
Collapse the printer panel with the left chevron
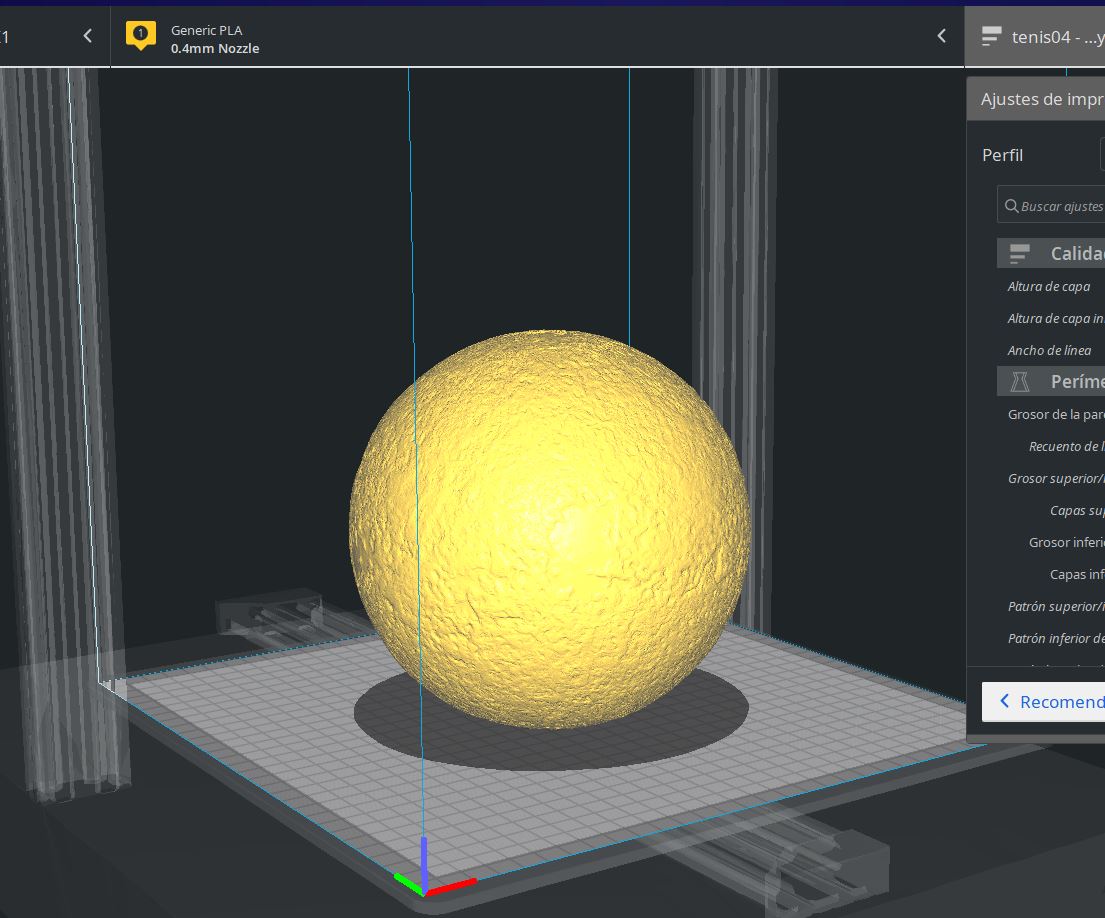coord(87,36)
